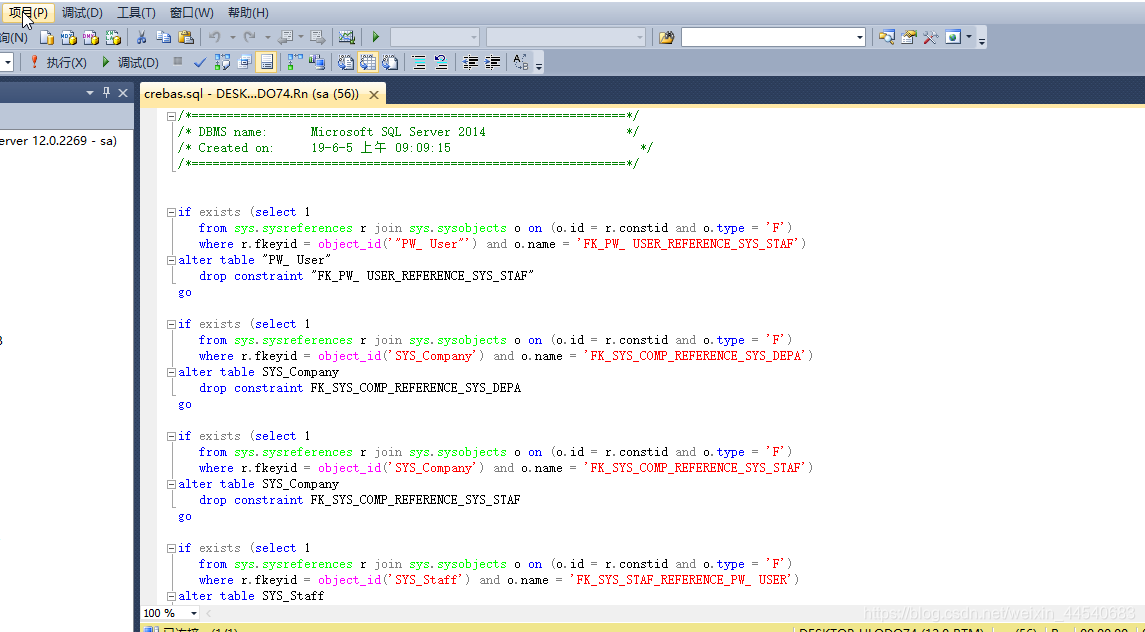Open the Solution Explorer window icon
Screen dimensions: 1145x632
886,37
